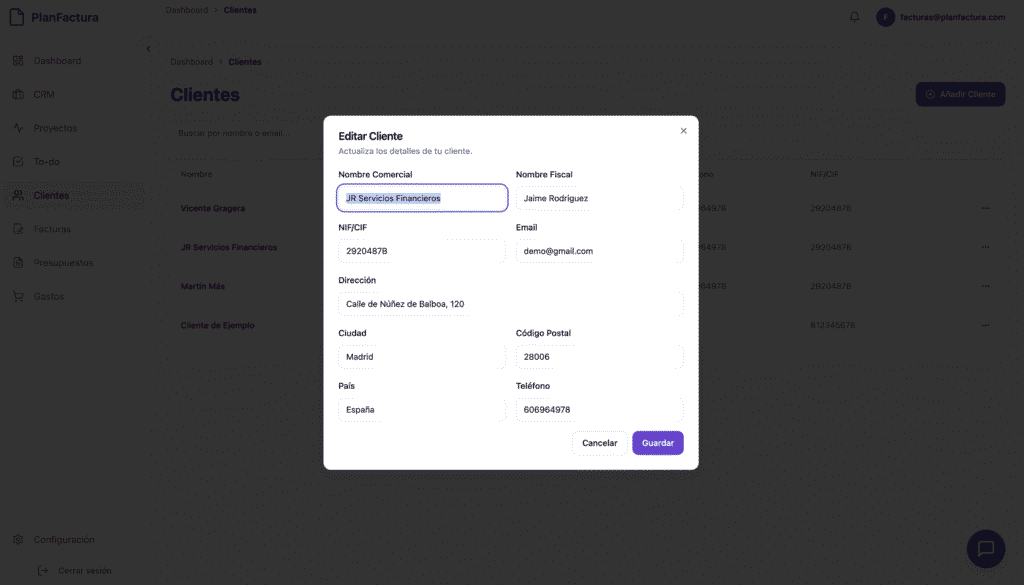Open the To-do sidebar item
Viewport: 1024px width, 585px height.
[47, 162]
